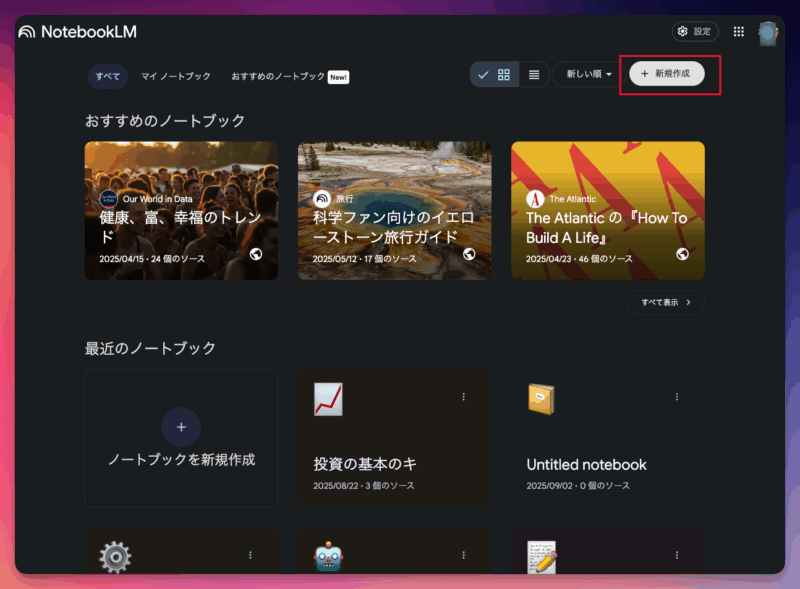This screenshot has width=800, height=589.
Task: Click the Our World in Data logo icon
Action: (x=108, y=199)
